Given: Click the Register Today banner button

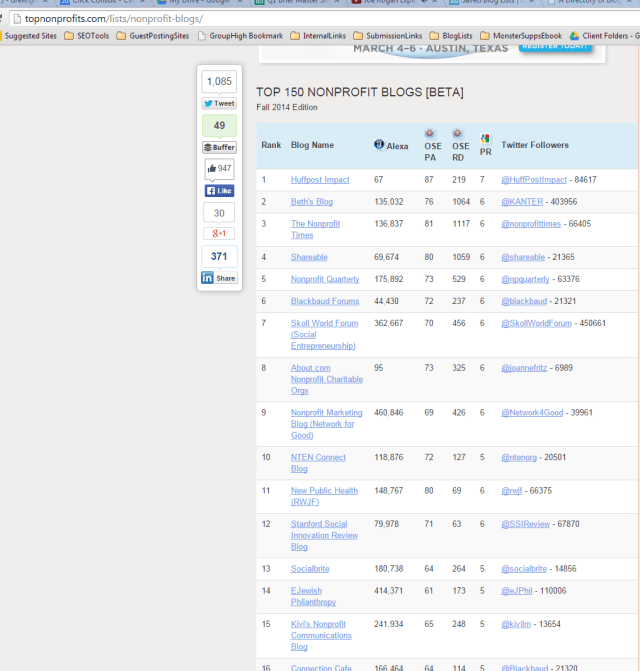Looking at the screenshot, I should point(555,46).
